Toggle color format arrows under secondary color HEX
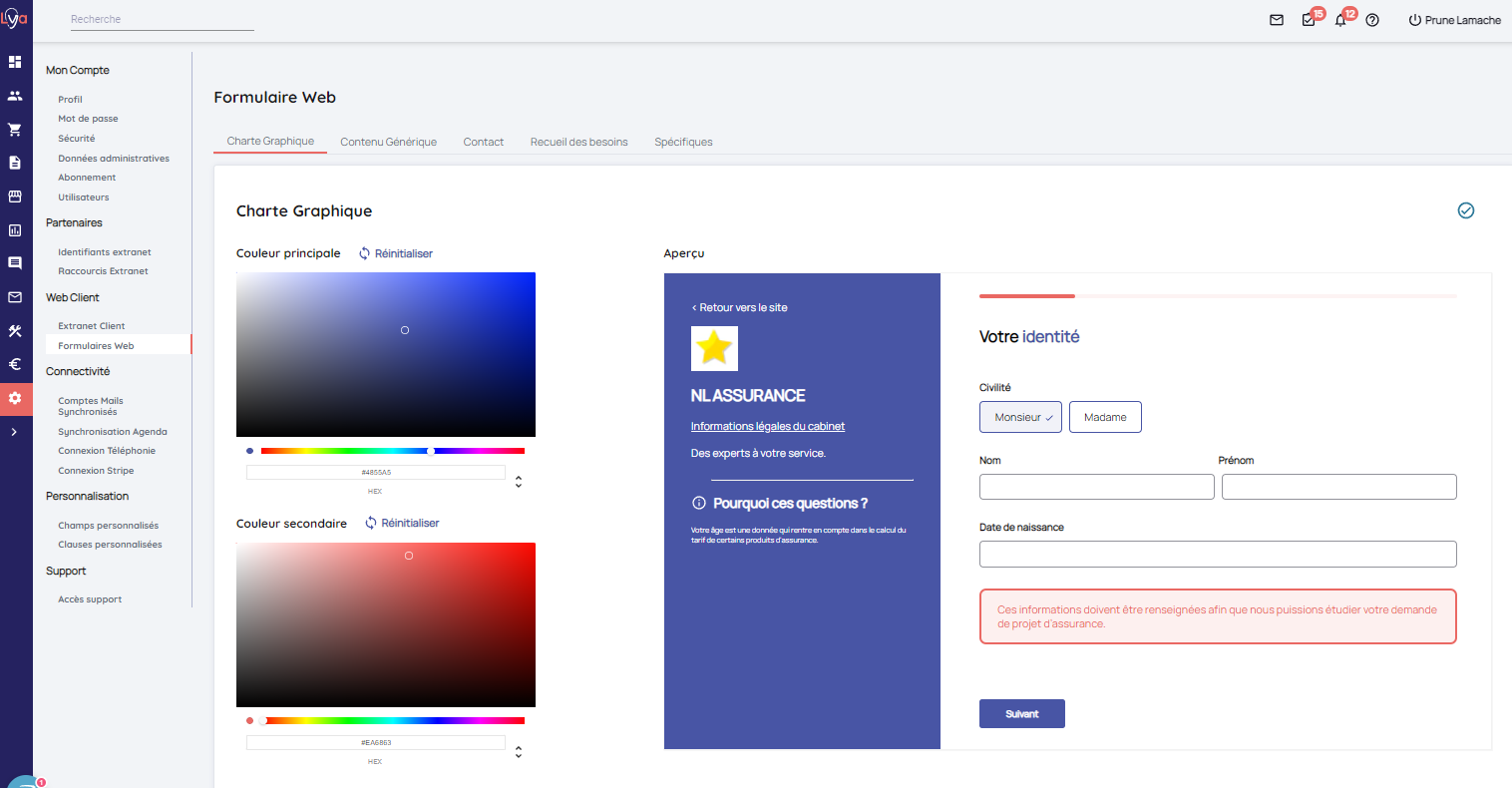 (x=519, y=752)
